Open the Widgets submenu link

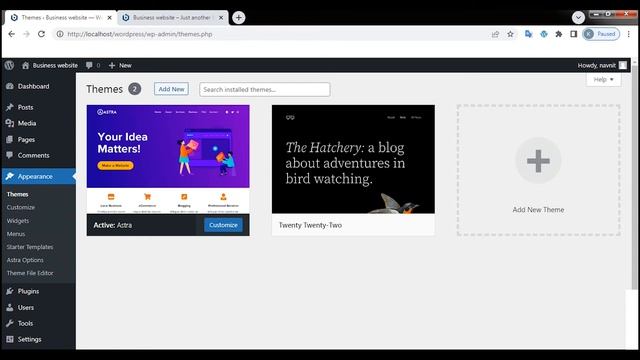coord(18,221)
